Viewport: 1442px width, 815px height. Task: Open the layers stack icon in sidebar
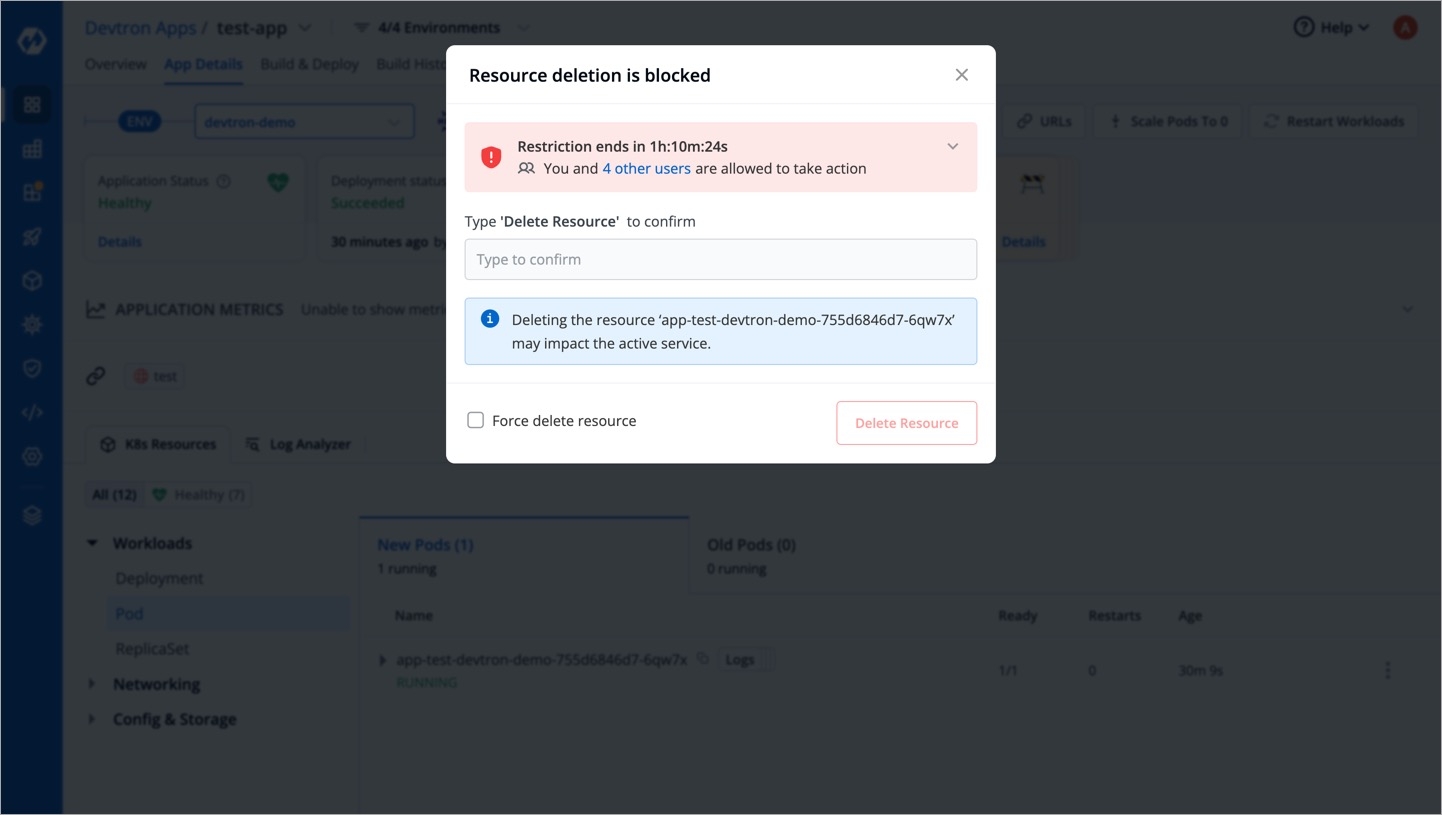tap(32, 515)
